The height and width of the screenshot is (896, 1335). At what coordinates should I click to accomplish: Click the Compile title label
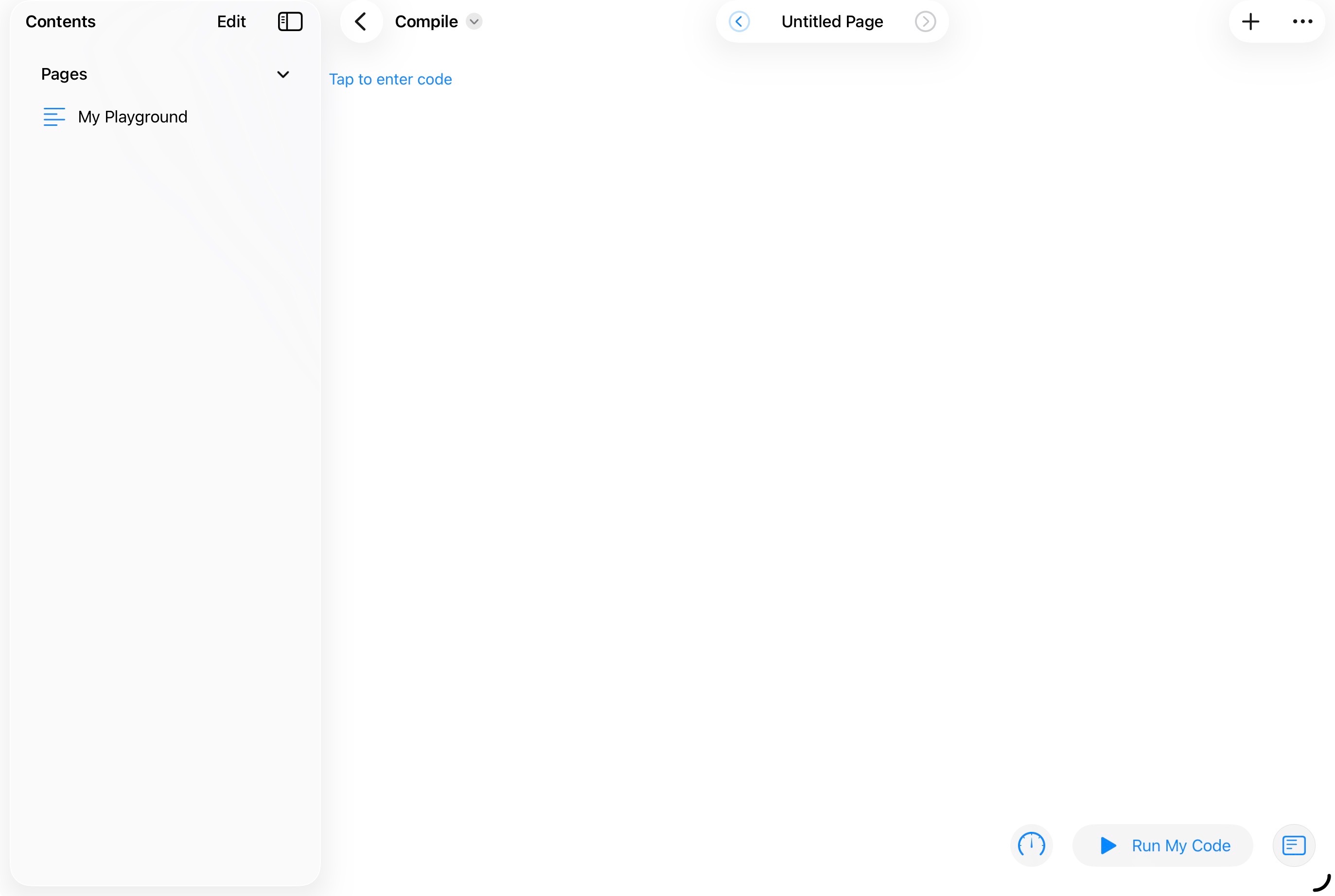coord(426,22)
